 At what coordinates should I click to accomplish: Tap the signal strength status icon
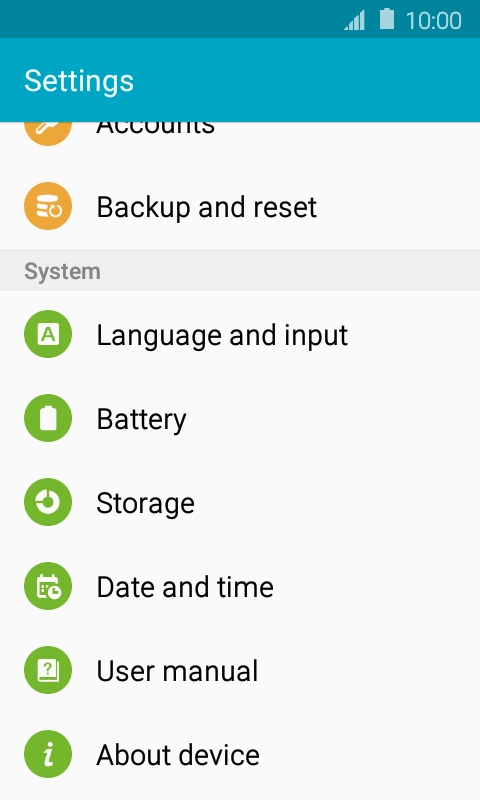click(355, 20)
